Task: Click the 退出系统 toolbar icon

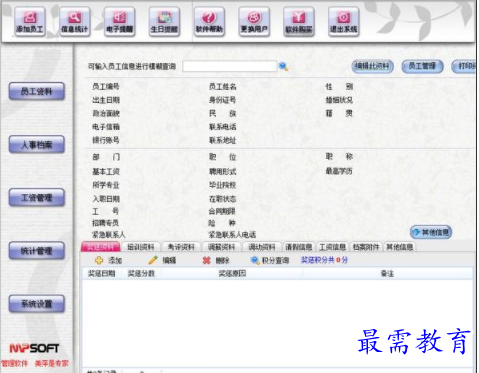Action: click(344, 22)
